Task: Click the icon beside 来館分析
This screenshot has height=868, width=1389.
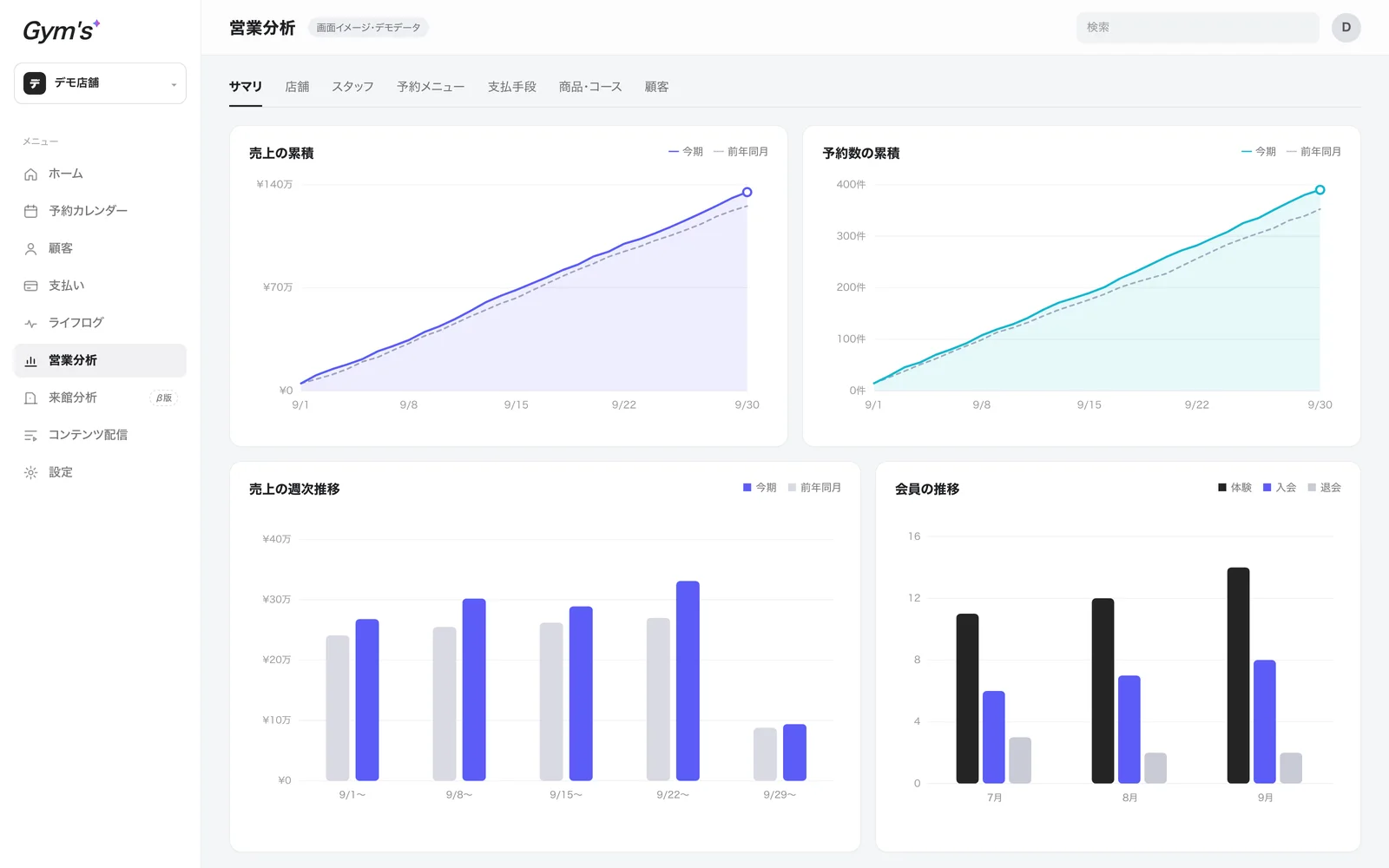Action: point(31,398)
